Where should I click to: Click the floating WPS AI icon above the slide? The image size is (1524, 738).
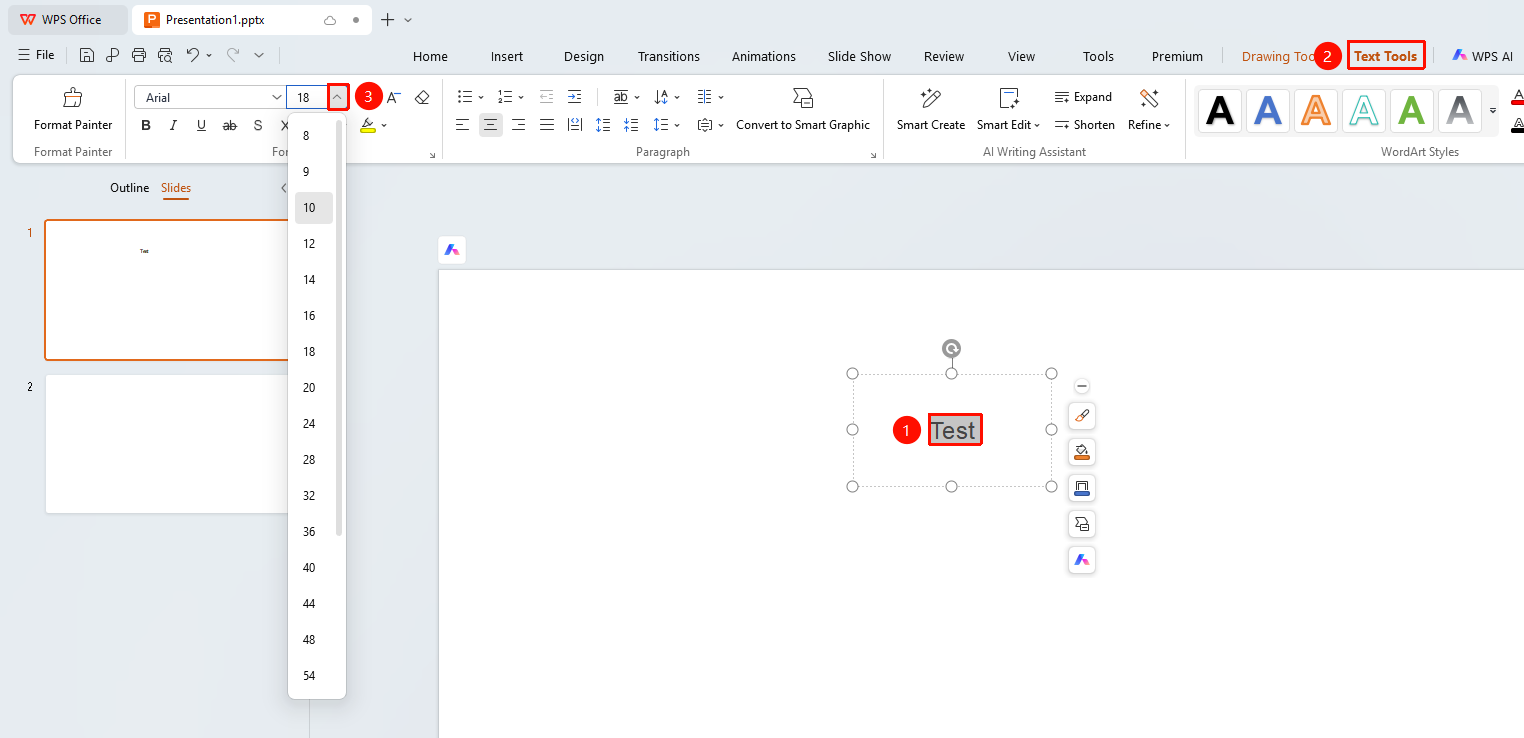pyautogui.click(x=452, y=250)
